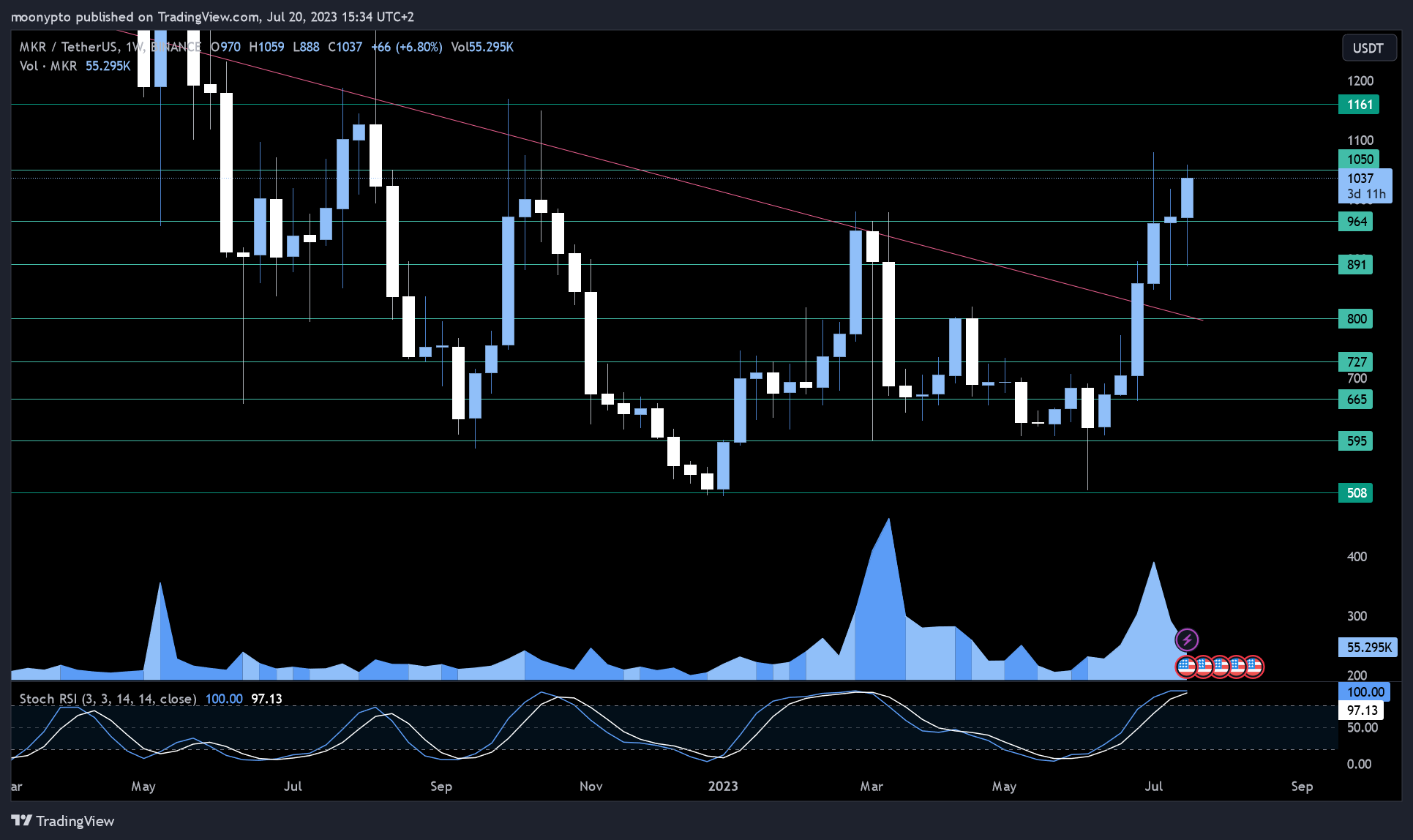Click the 1200 tick on price axis
This screenshot has width=1413, height=840.
coord(1360,81)
